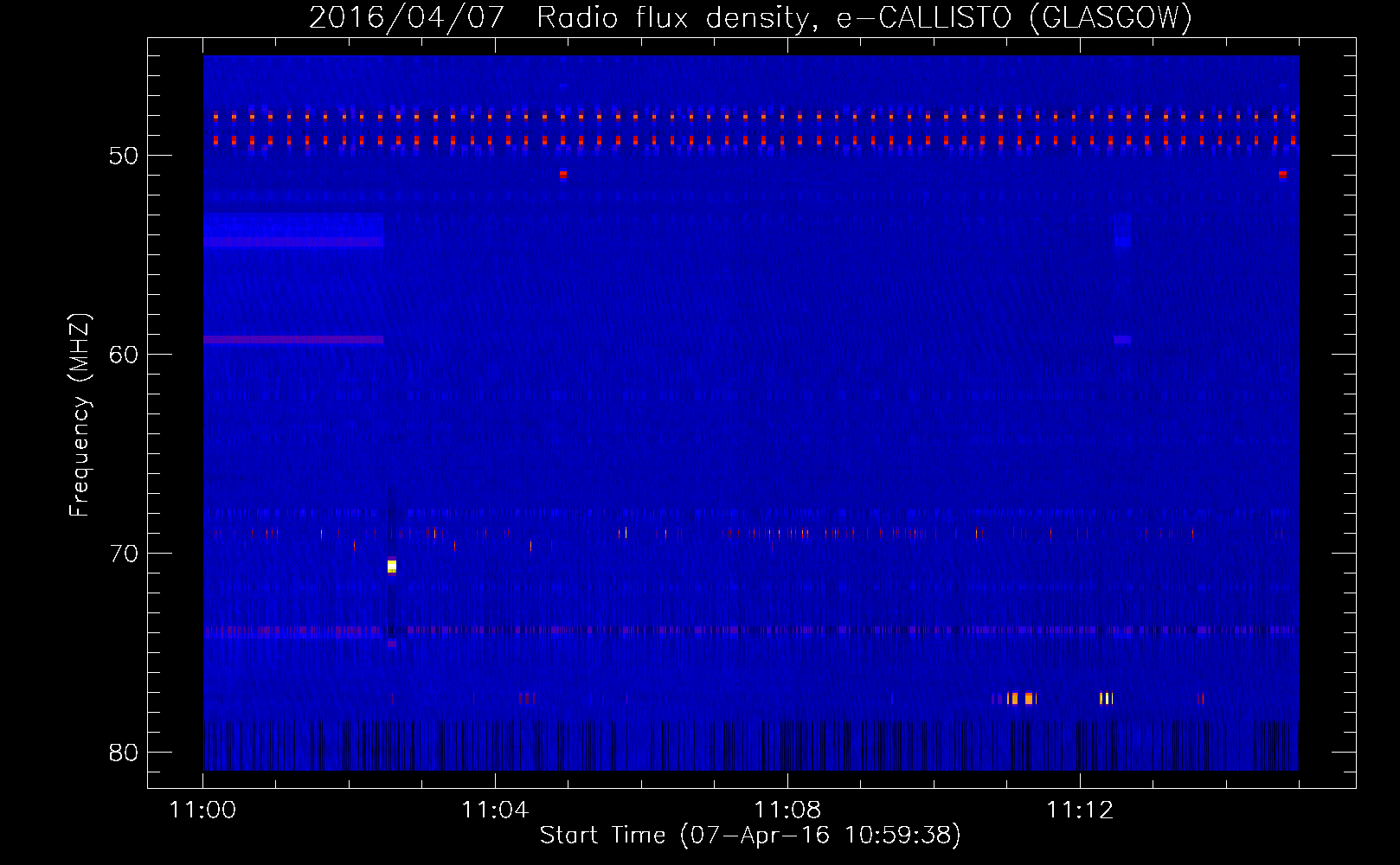Screen dimensions: 1400x865
Task: Click the '11:00' time tick label
Action: pyautogui.click(x=203, y=810)
